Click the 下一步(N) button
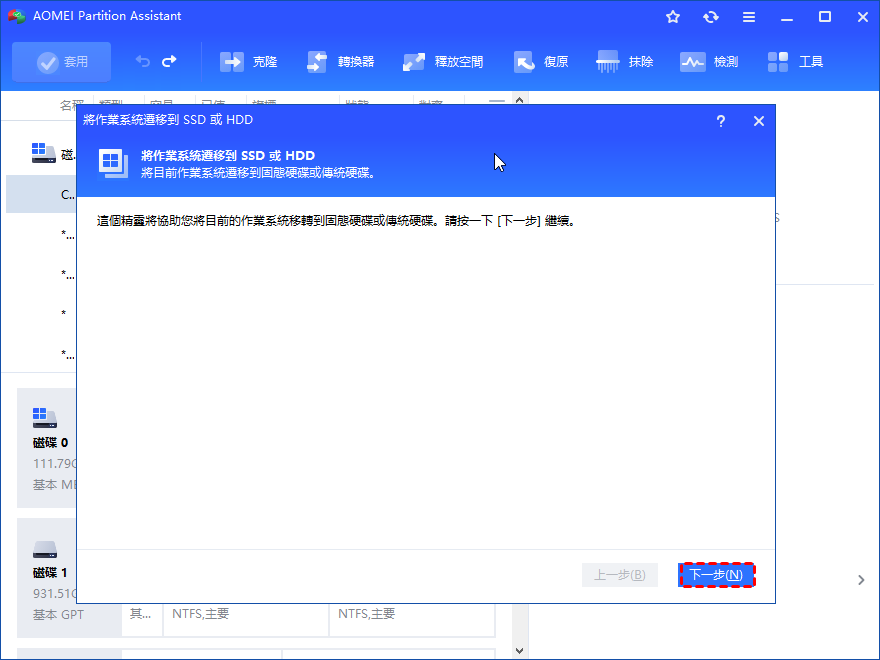This screenshot has height=660, width=880. [x=716, y=575]
